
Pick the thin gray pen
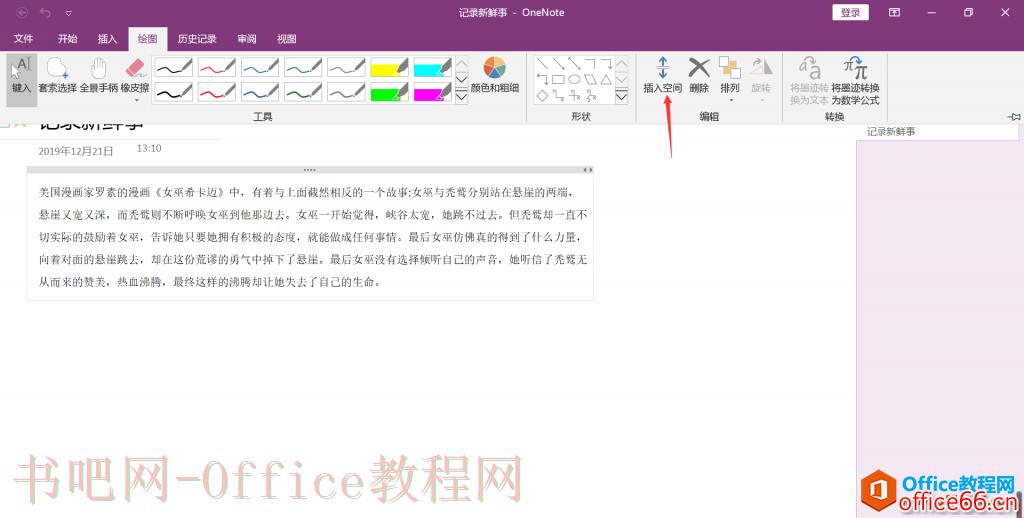click(346, 67)
